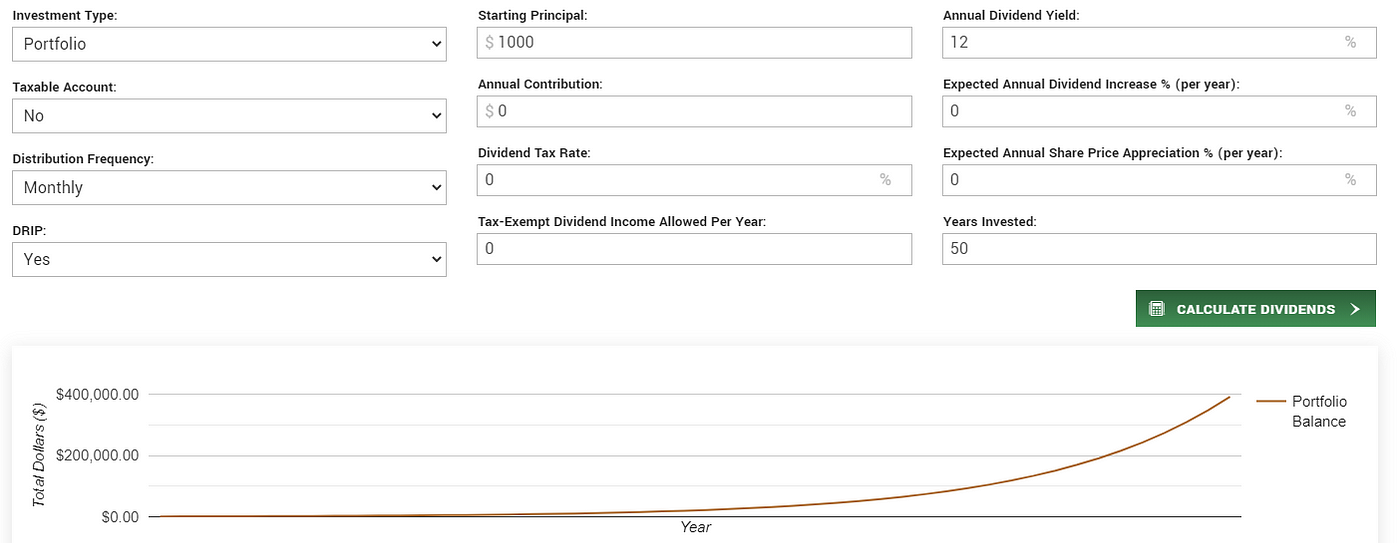This screenshot has width=1400, height=543.
Task: Click the Calculate Dividends button
Action: coord(1256,309)
